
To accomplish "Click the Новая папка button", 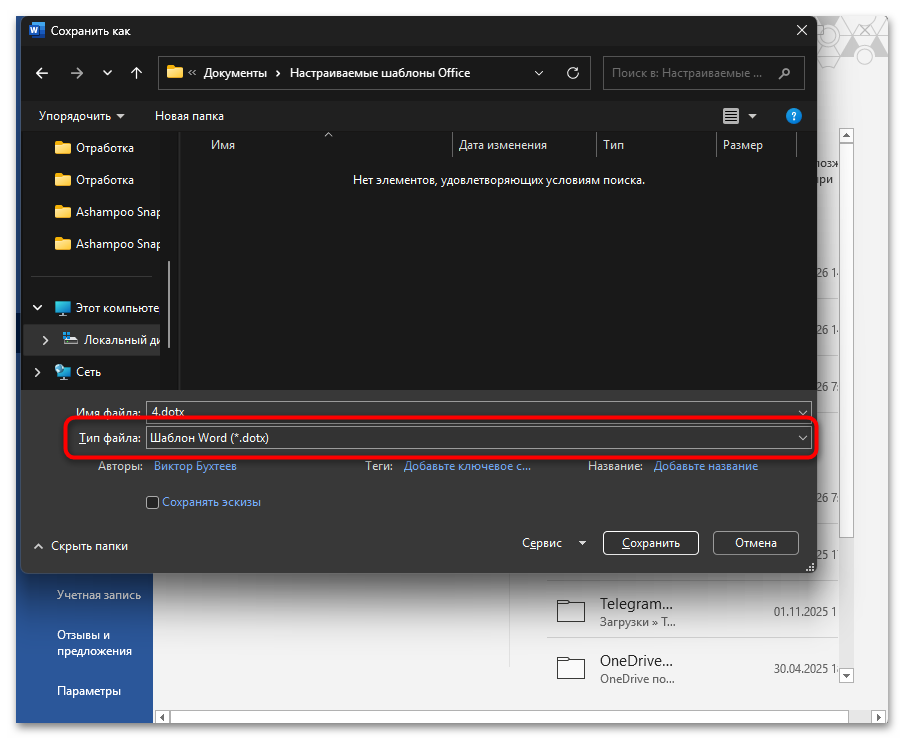I will click(x=189, y=116).
